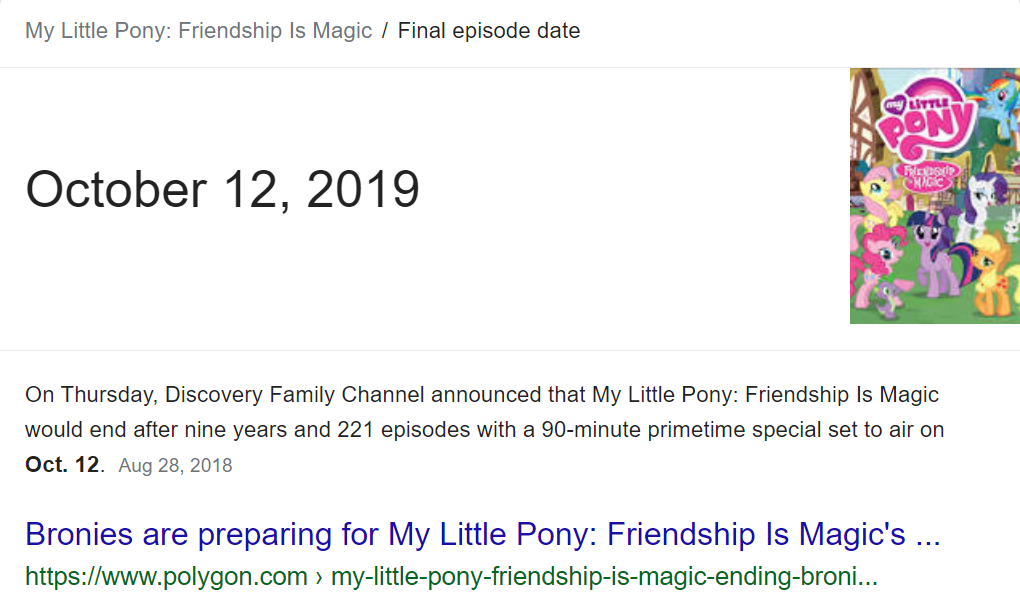
Task: Open the Bronies are preparing result title
Action: (482, 535)
